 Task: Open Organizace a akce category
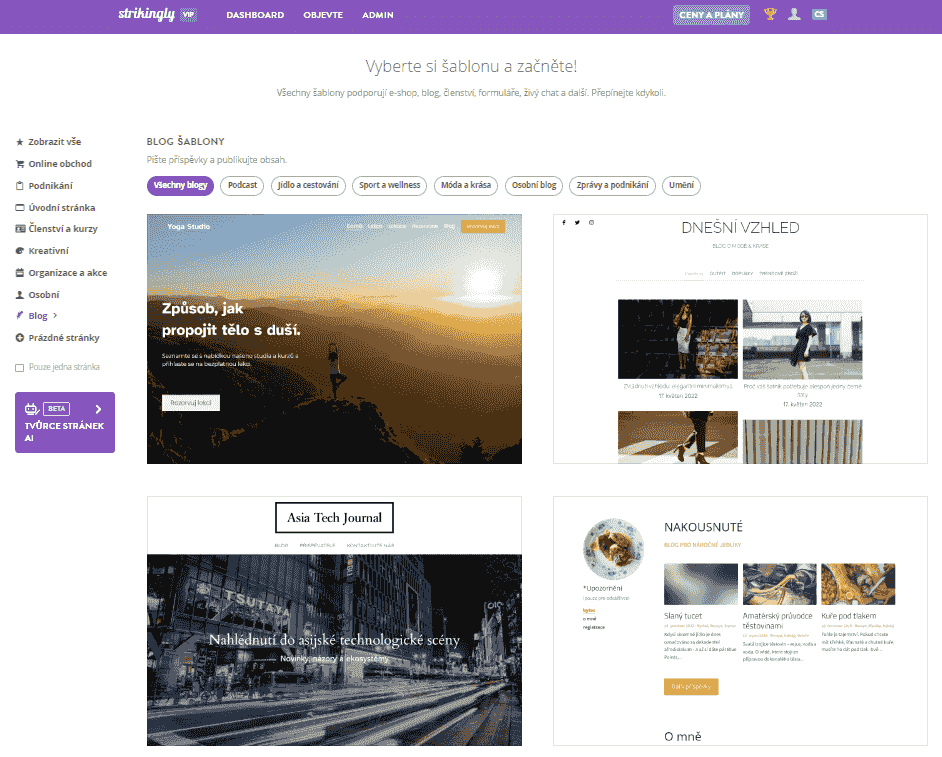coord(68,273)
